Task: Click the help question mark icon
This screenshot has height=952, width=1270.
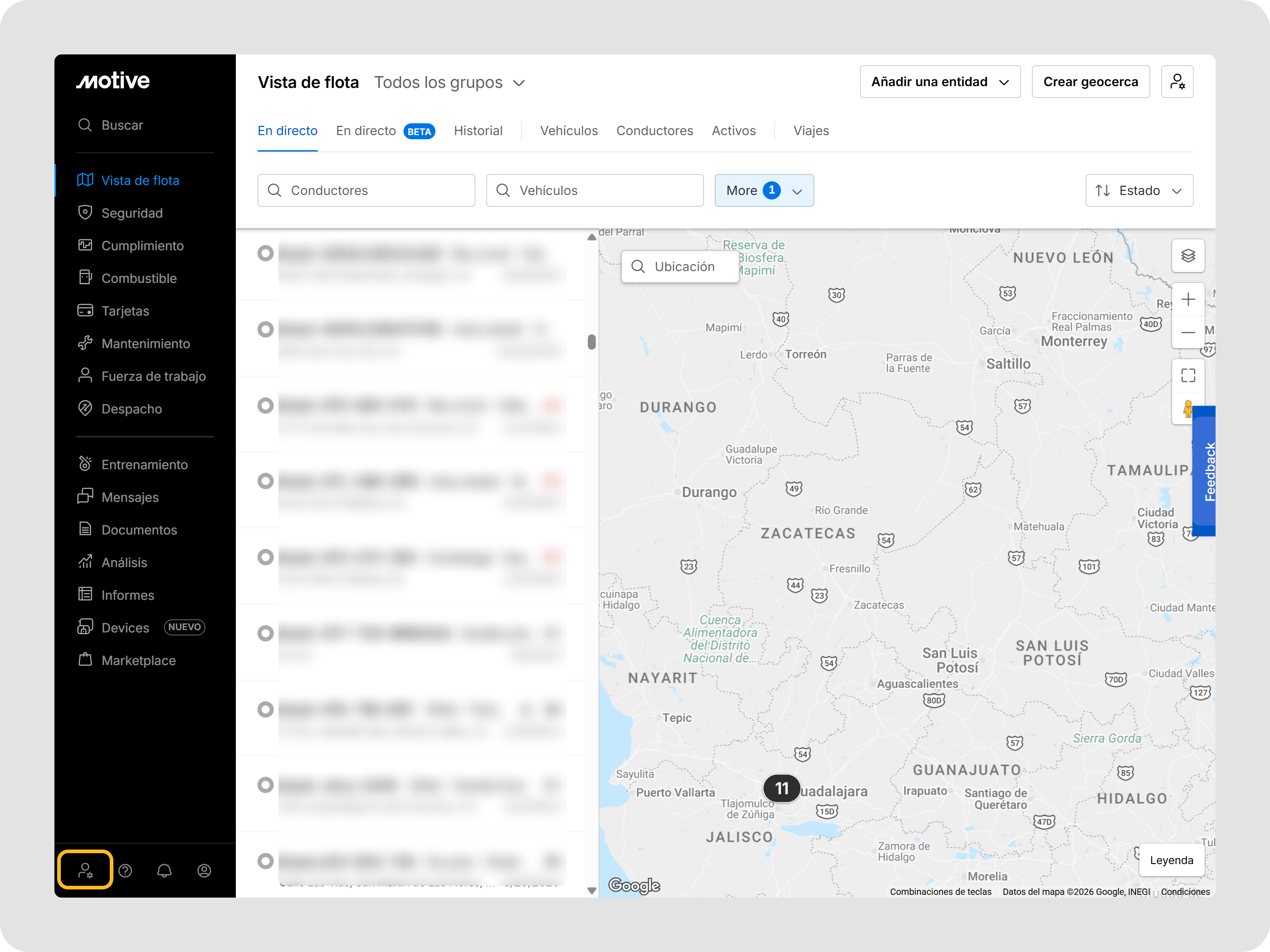Action: tap(125, 870)
